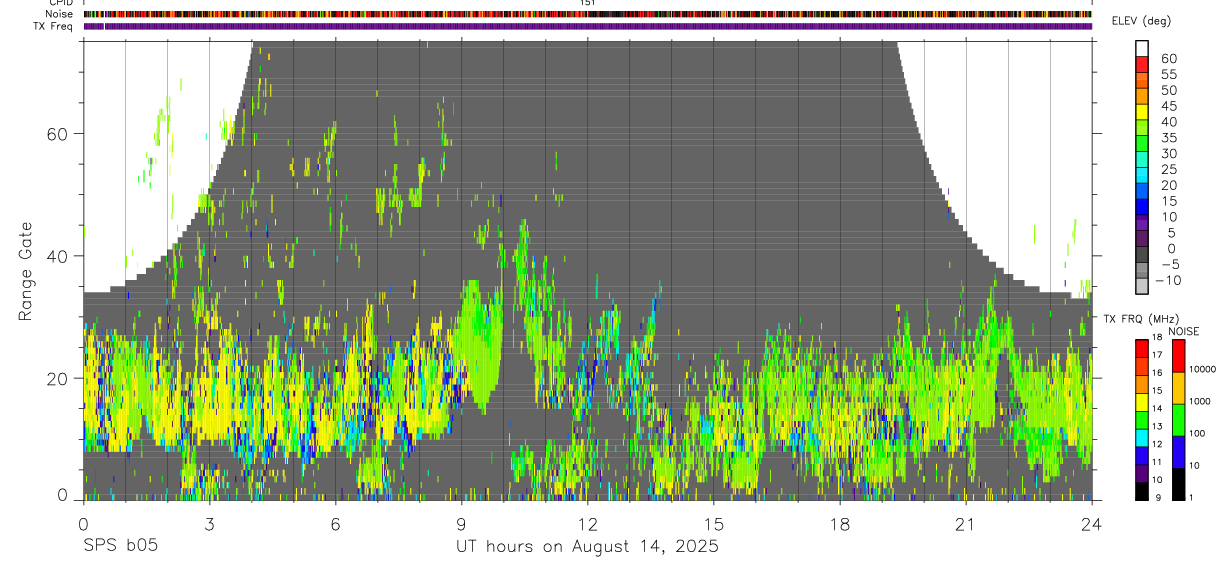
Task: Click the '15' tick on the UT hours axis
Action: (714, 524)
